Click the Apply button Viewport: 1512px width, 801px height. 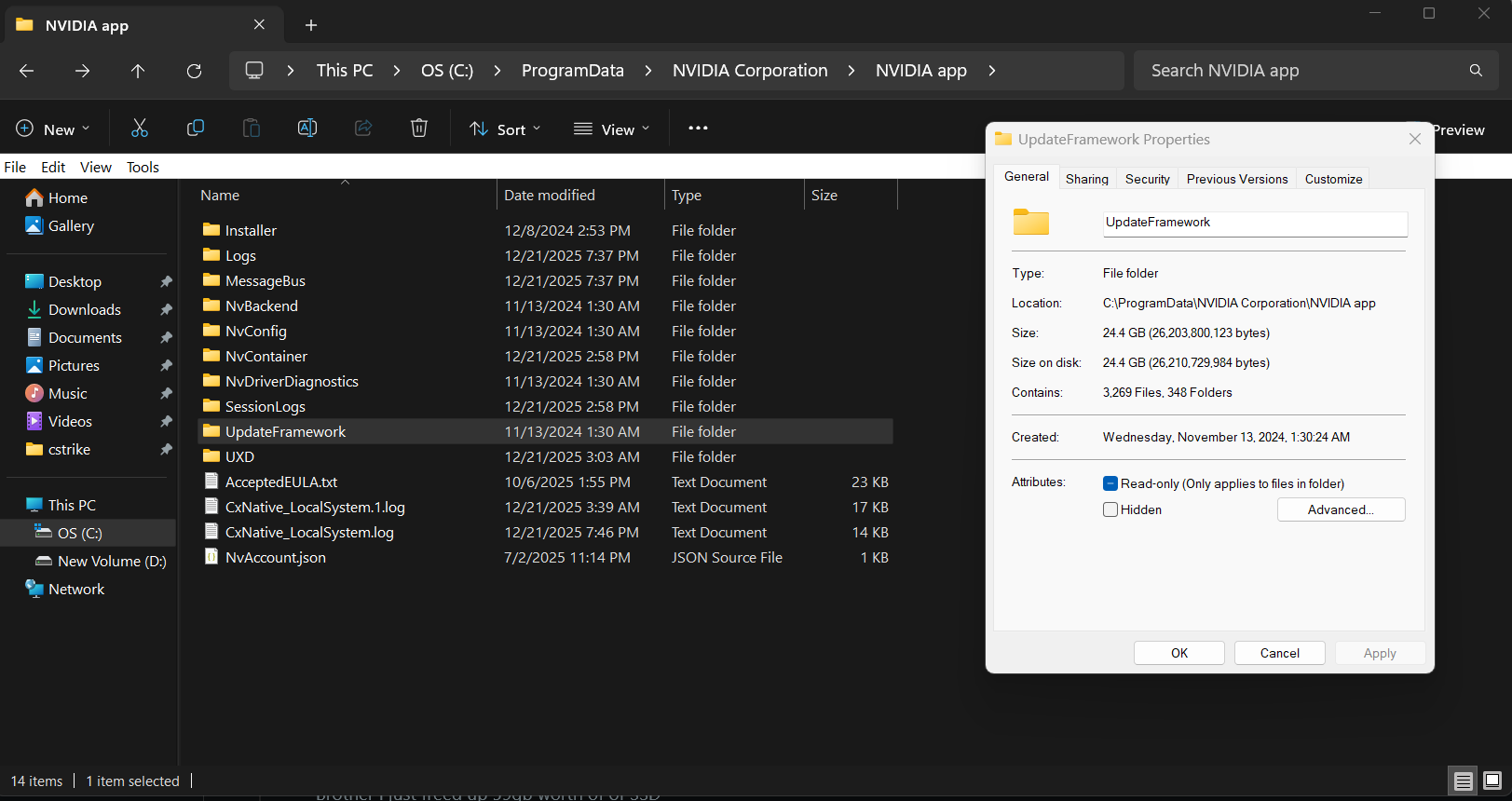pos(1380,653)
